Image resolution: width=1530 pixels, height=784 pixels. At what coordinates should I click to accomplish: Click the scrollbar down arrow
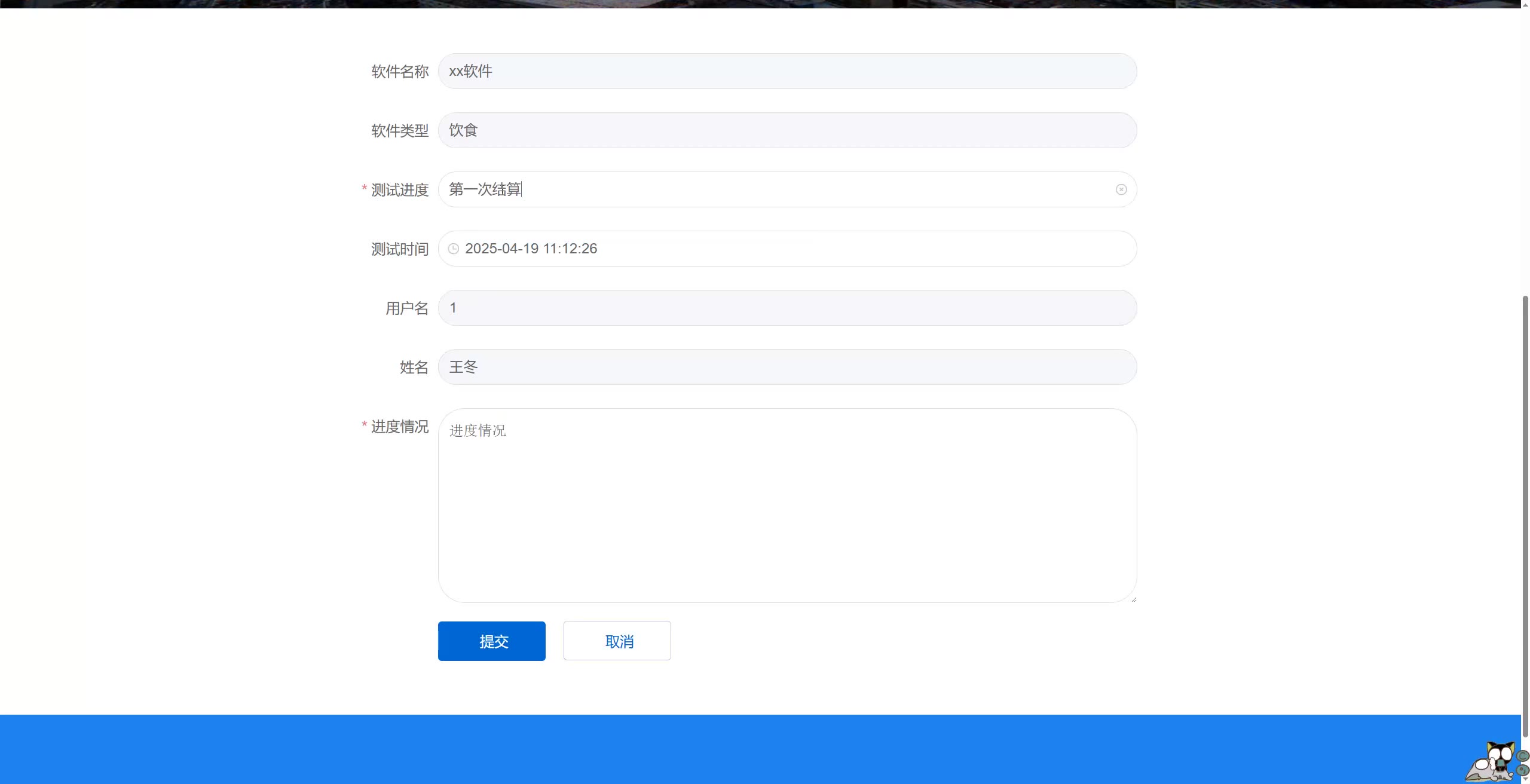1525,779
